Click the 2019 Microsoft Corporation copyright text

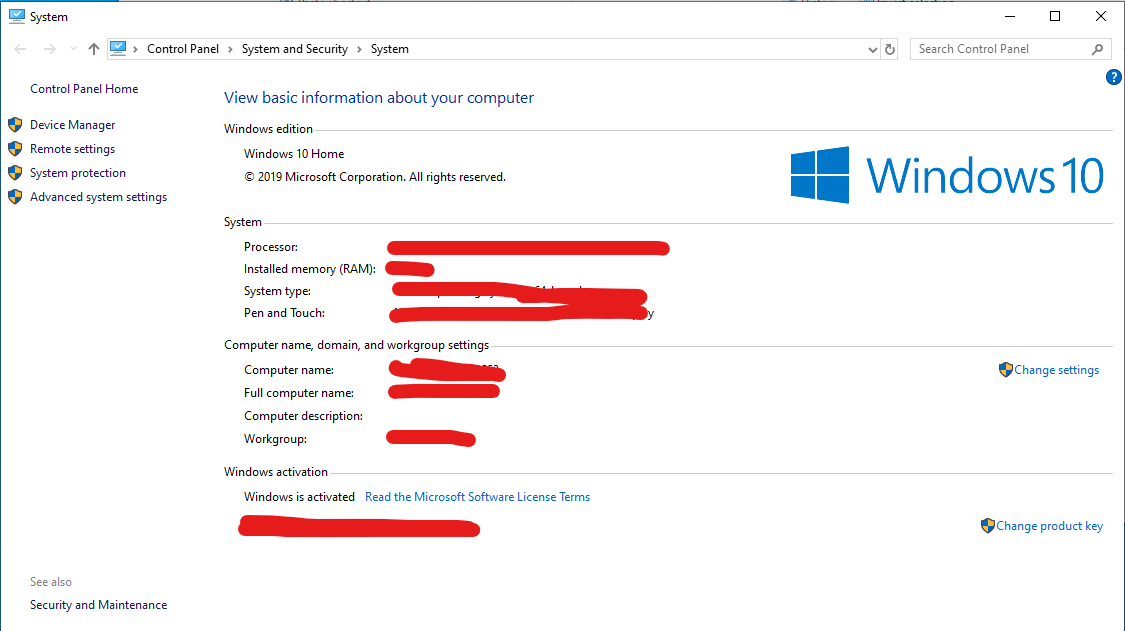pyautogui.click(x=375, y=177)
